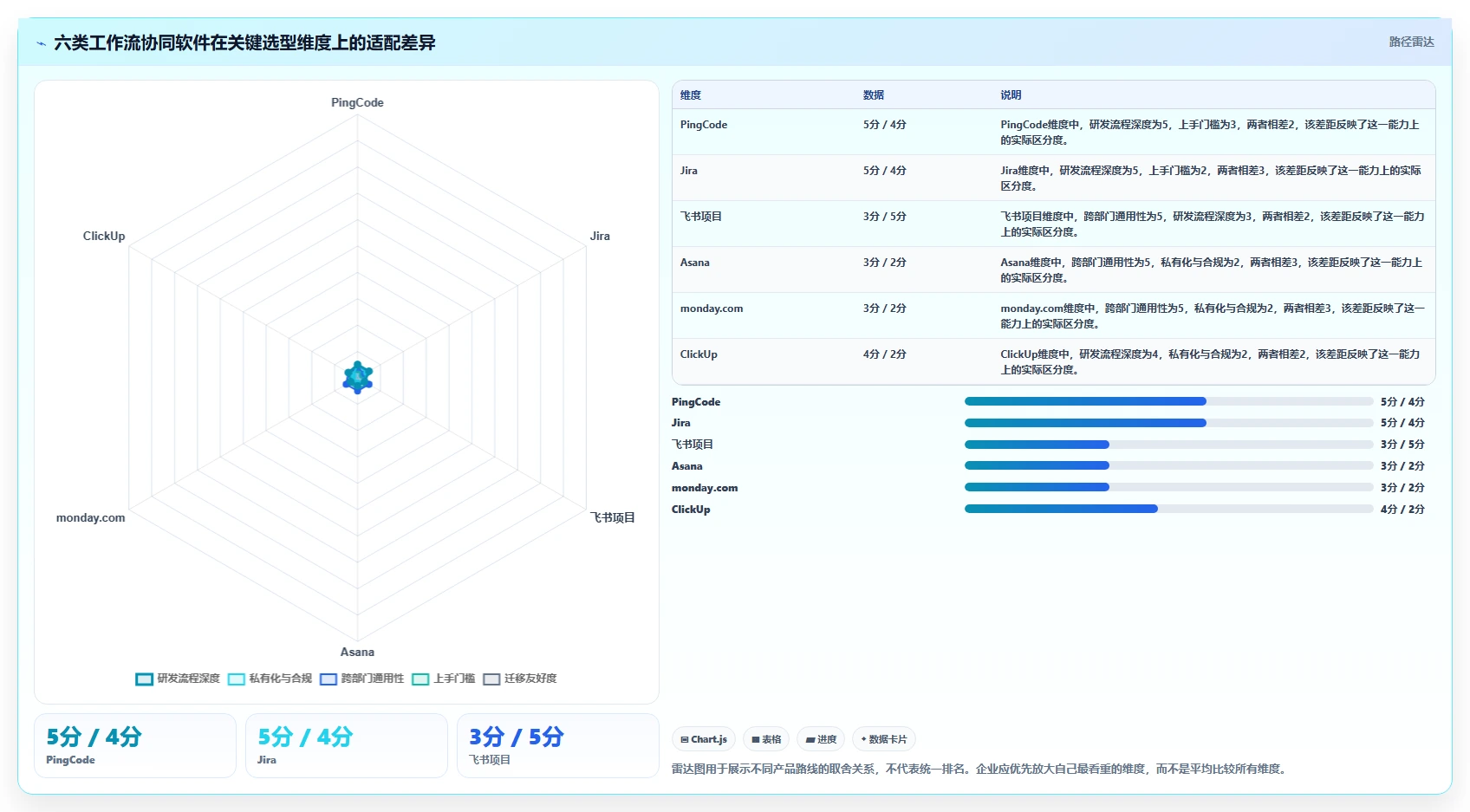Toggle the 跨部门通用性 legend series
The image size is (1470, 812).
pyautogui.click(x=361, y=679)
